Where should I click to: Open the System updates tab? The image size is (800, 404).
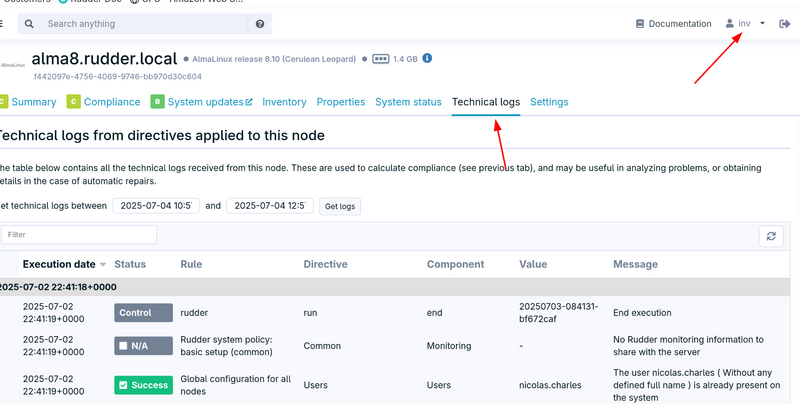[206, 102]
